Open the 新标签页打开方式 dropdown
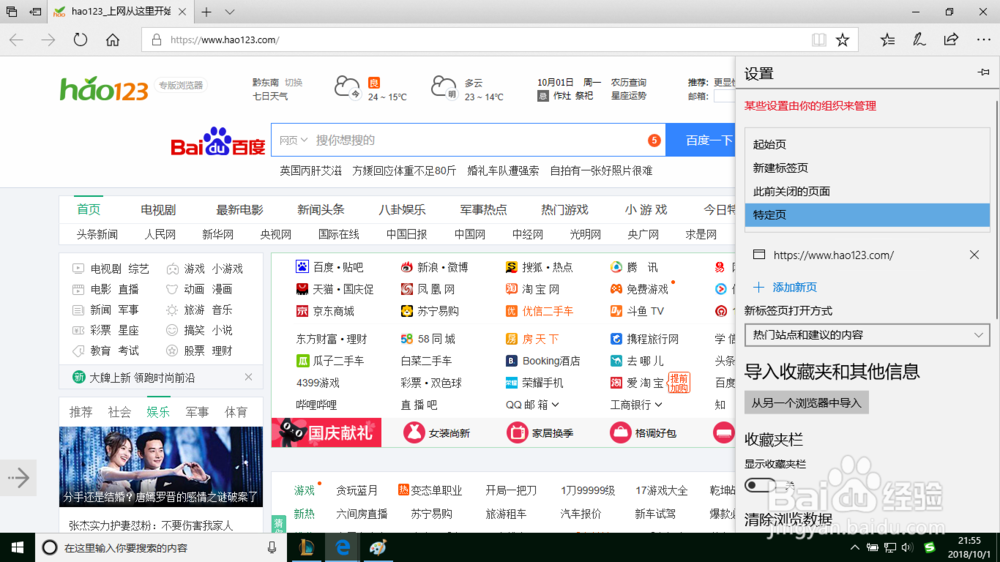The width and height of the screenshot is (1000, 562). [x=867, y=335]
